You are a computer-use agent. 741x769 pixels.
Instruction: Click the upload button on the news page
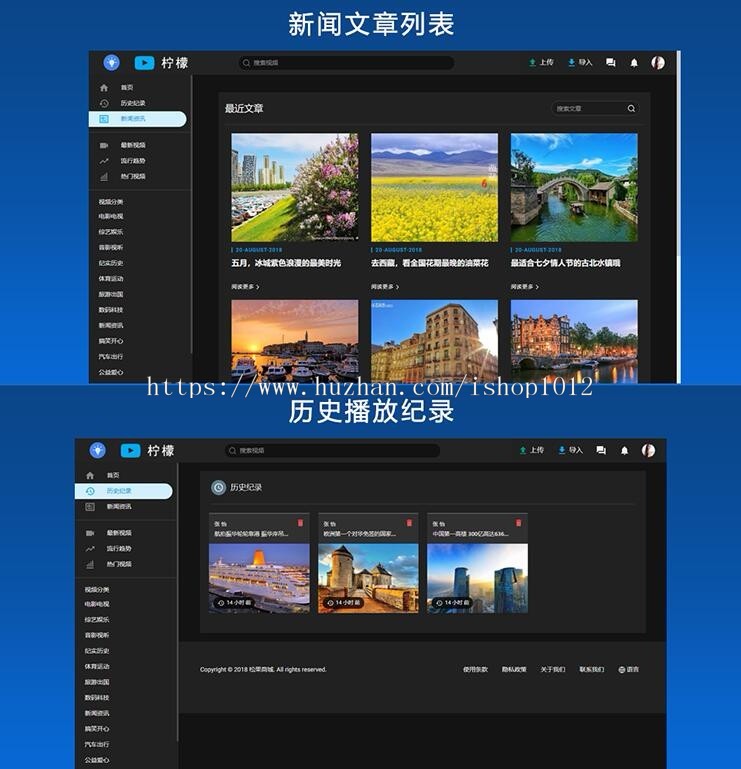(540, 62)
